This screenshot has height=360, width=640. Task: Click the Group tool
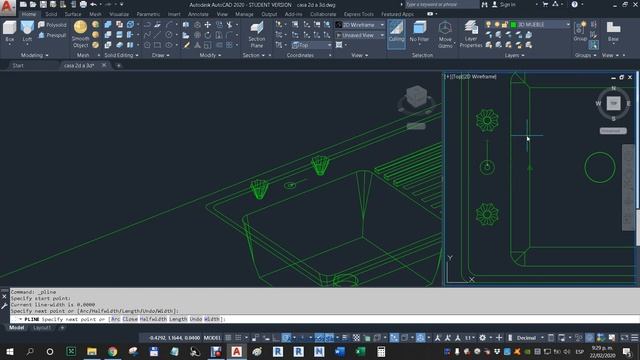[x=580, y=32]
